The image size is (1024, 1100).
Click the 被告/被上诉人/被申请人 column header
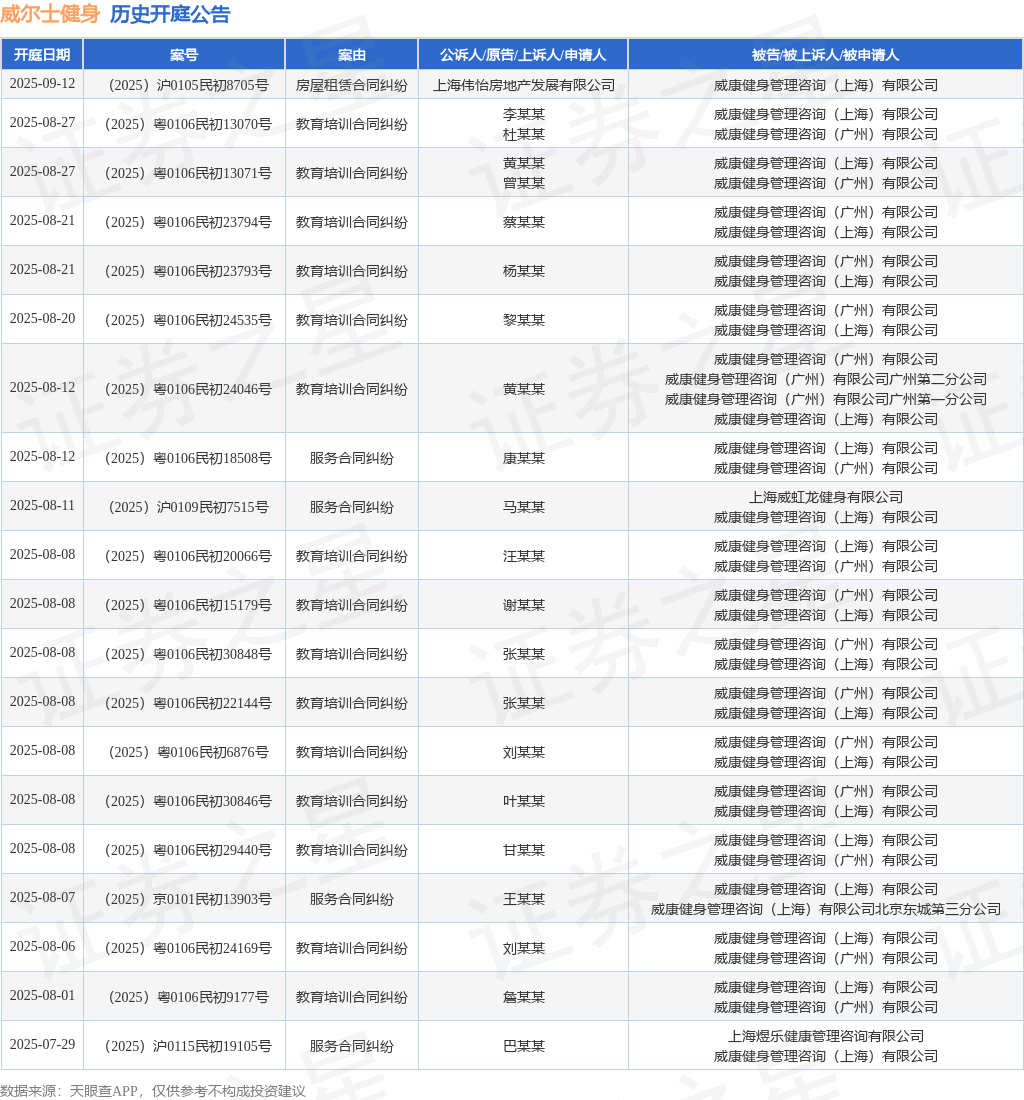point(826,55)
